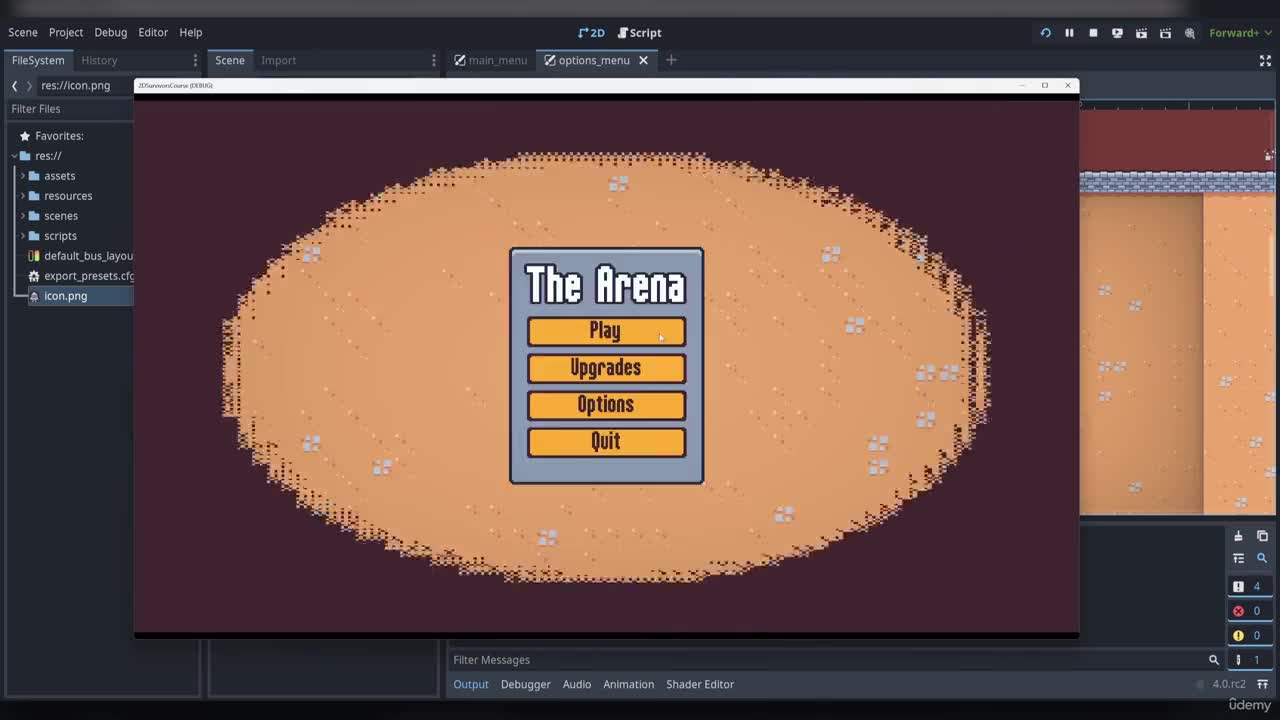
Task: Toggle distraction-free mode icon
Action: point(1265,60)
